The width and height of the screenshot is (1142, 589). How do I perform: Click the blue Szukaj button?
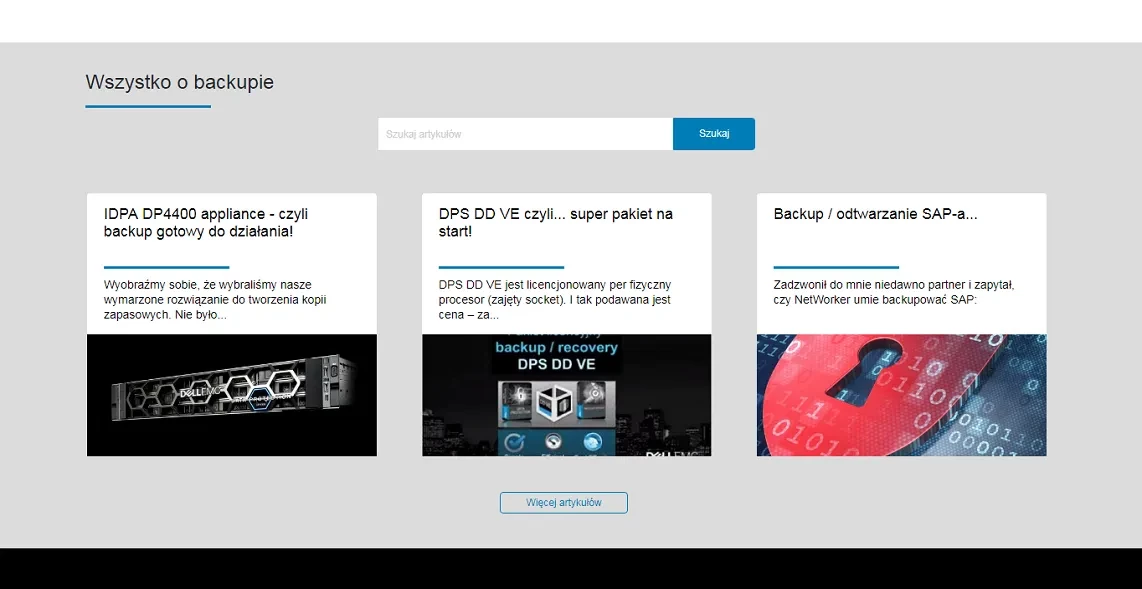pyautogui.click(x=714, y=134)
